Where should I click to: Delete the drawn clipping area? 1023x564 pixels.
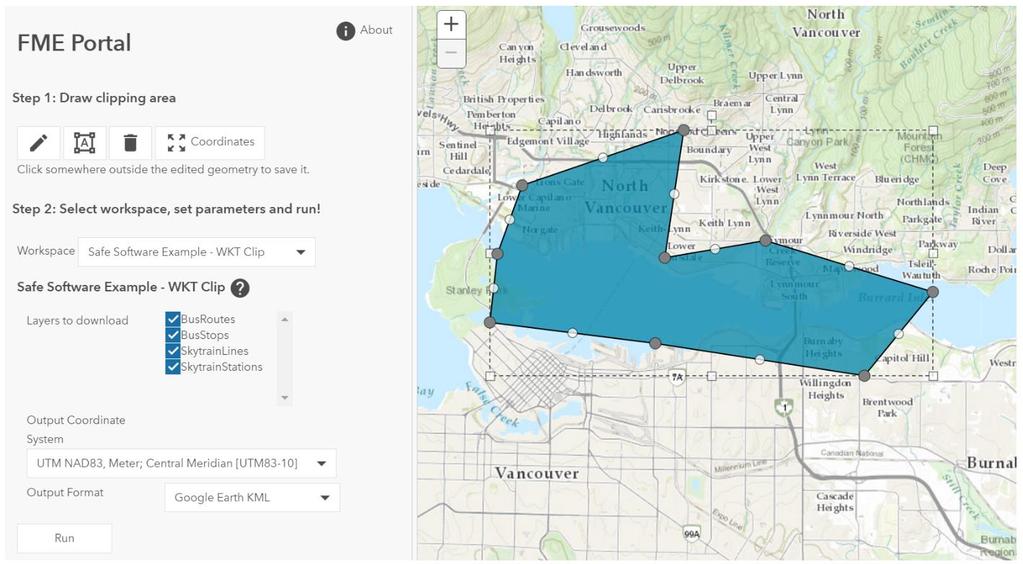[130, 142]
